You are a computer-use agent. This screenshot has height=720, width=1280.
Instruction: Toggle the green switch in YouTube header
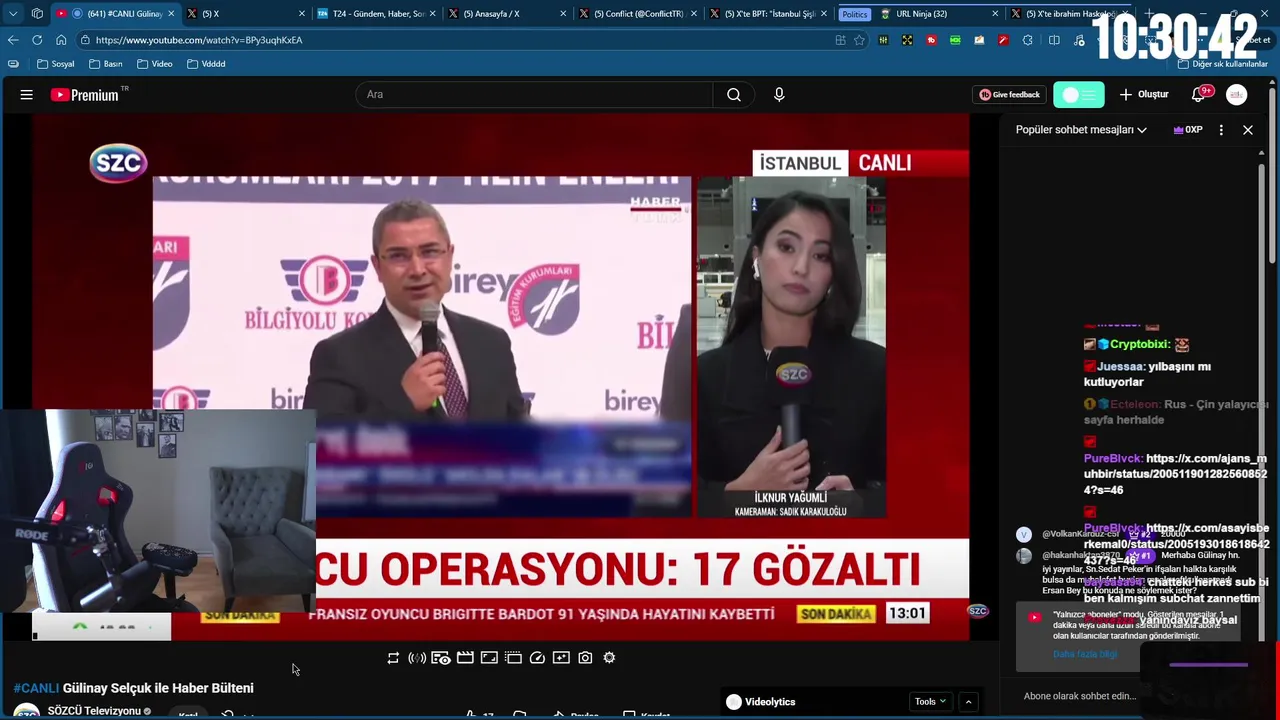(1079, 95)
